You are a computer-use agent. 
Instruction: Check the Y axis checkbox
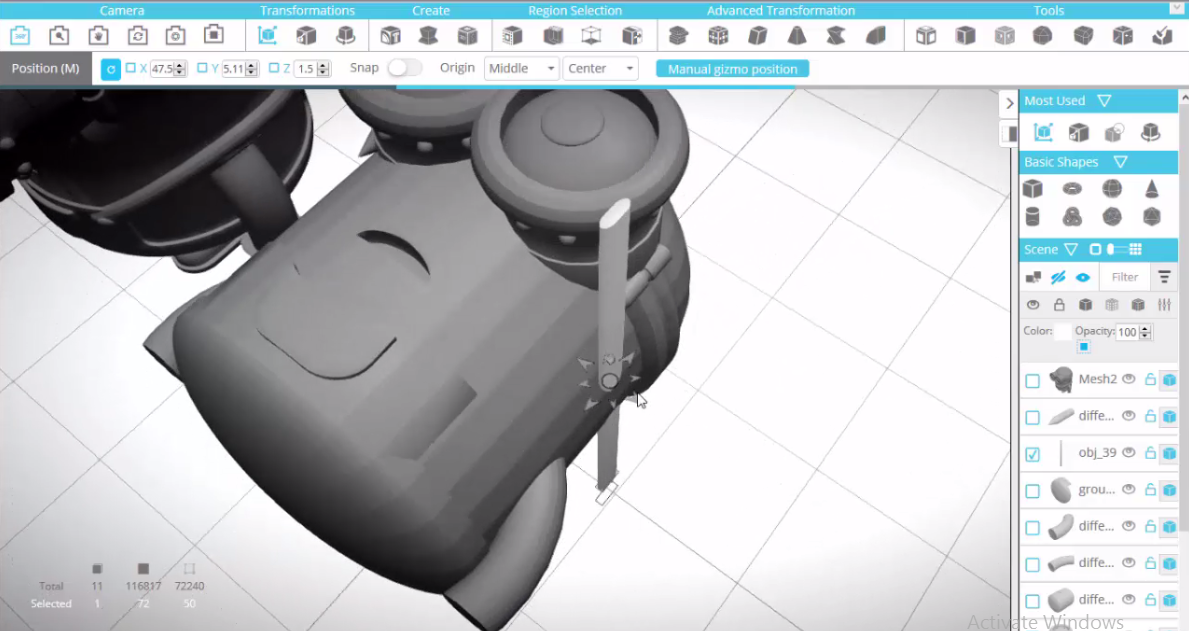202,68
